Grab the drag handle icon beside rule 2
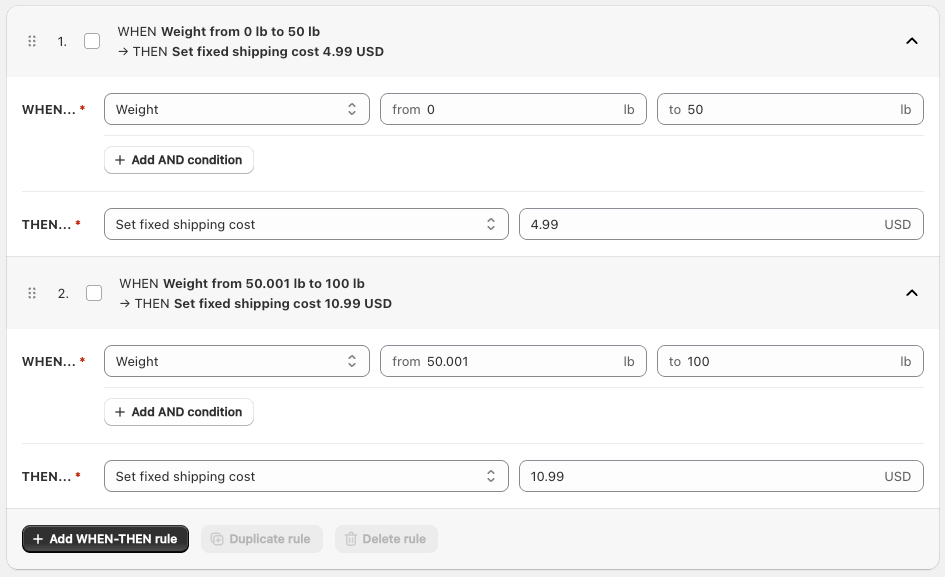Image resolution: width=945 pixels, height=577 pixels. point(31,293)
